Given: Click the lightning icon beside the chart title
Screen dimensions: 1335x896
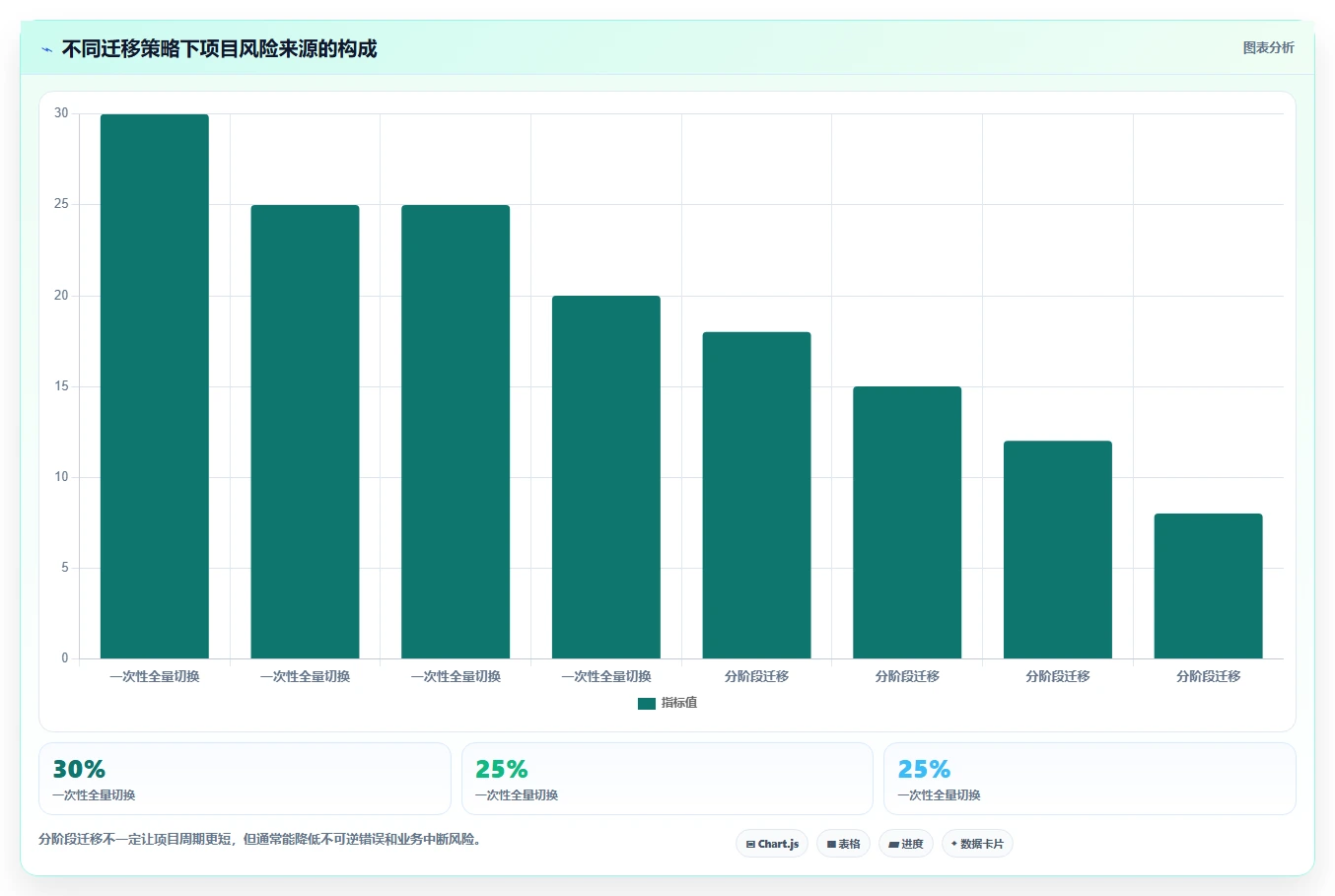Looking at the screenshot, I should tap(46, 49).
